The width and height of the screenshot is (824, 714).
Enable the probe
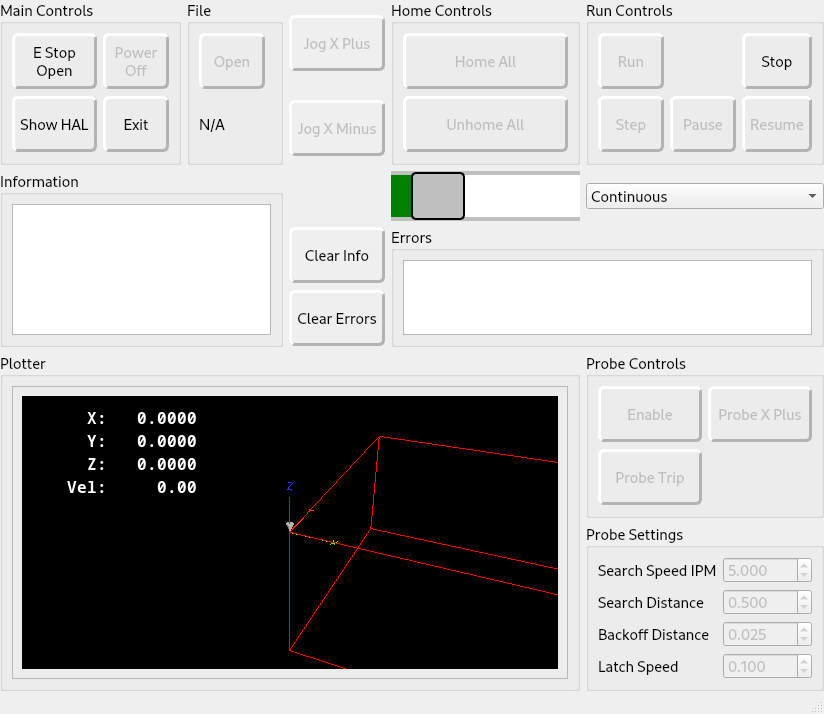(650, 415)
